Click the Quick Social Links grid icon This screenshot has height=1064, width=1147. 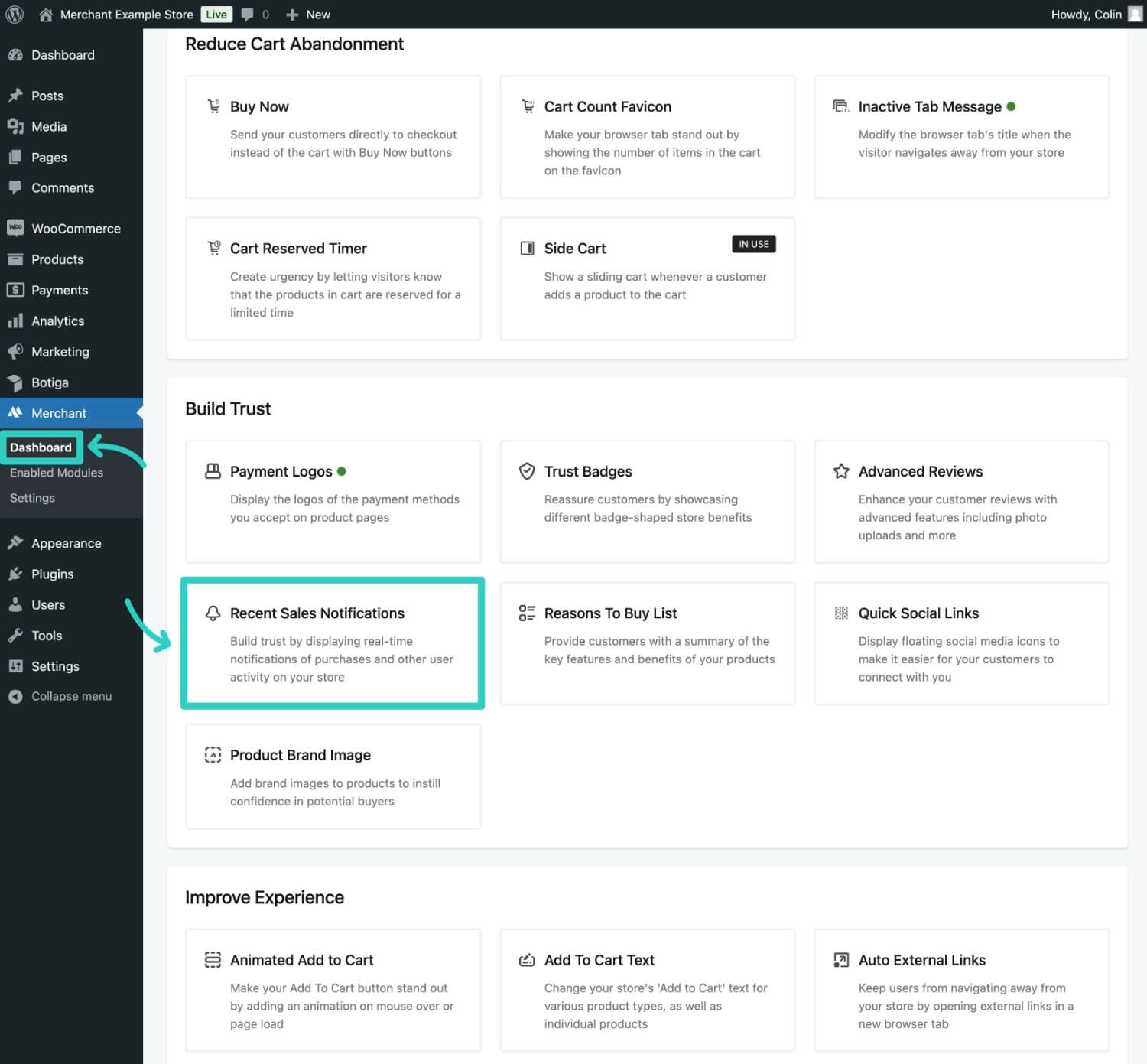pyautogui.click(x=841, y=613)
